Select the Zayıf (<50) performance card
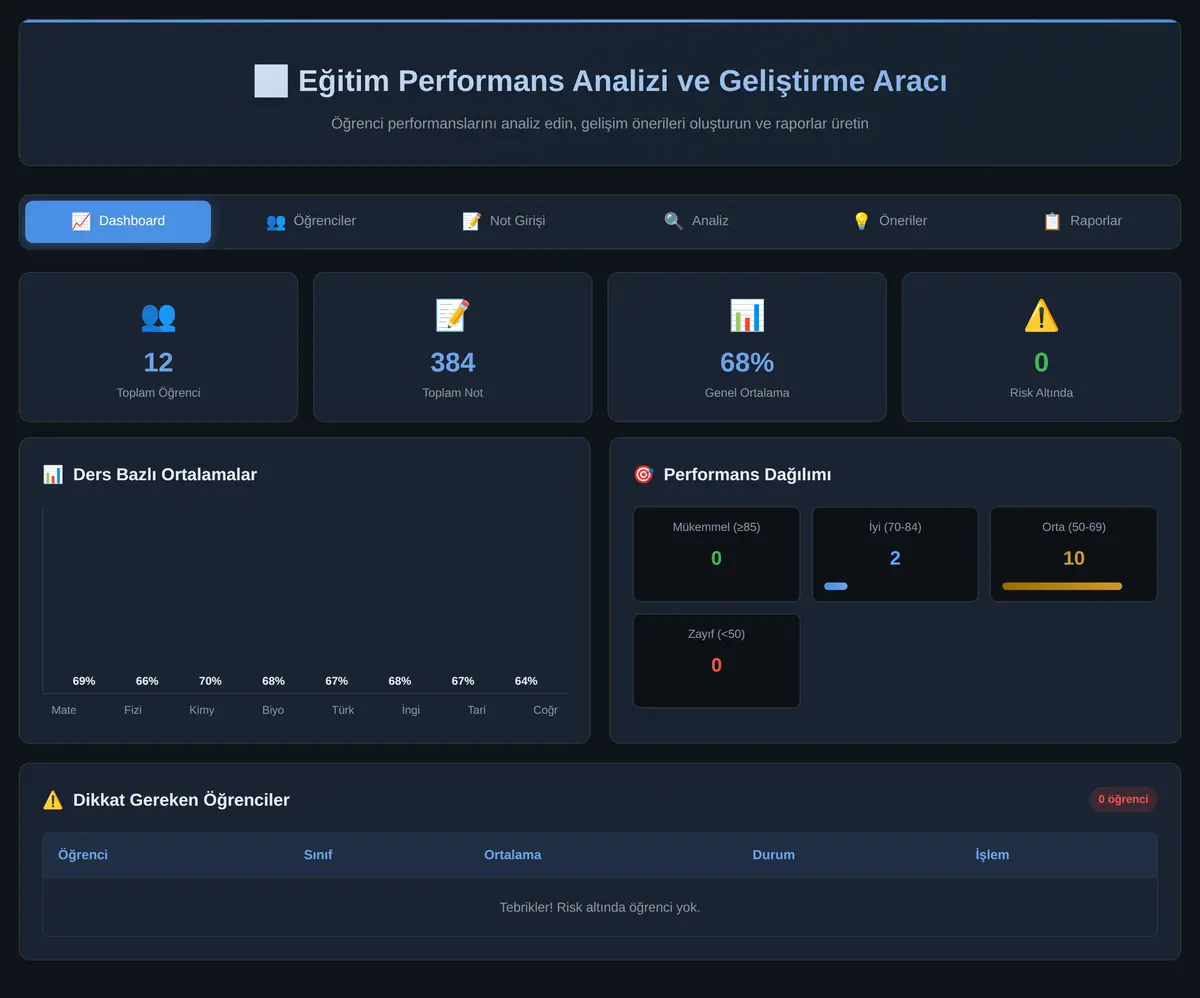 tap(716, 661)
